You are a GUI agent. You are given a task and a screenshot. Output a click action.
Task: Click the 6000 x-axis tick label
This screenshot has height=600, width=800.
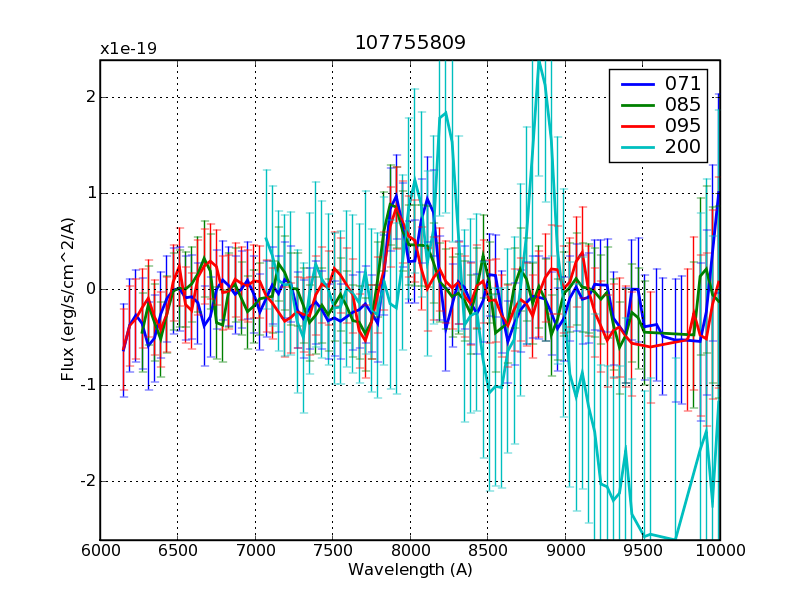100,550
